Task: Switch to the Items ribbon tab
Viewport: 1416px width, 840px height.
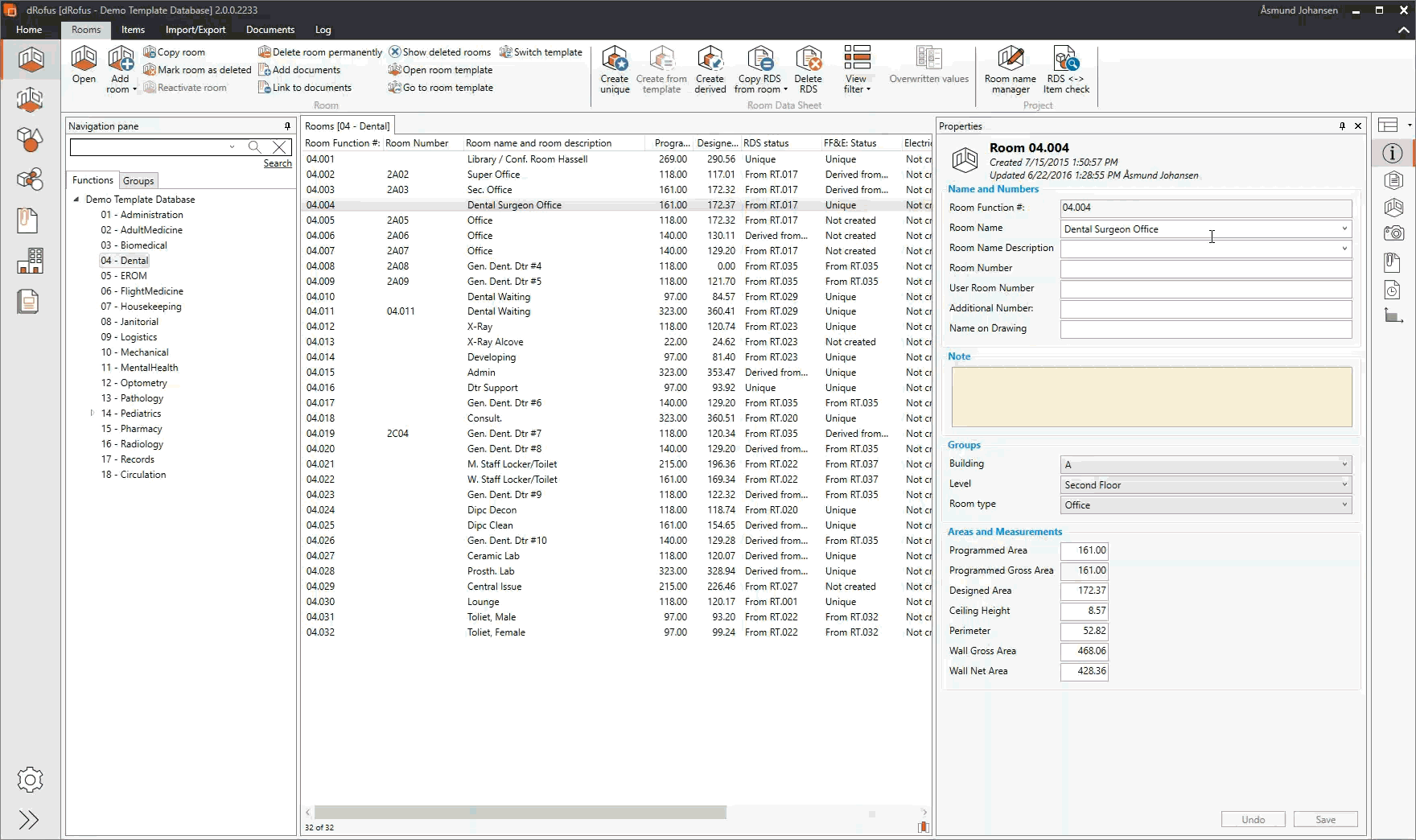Action: (x=133, y=30)
